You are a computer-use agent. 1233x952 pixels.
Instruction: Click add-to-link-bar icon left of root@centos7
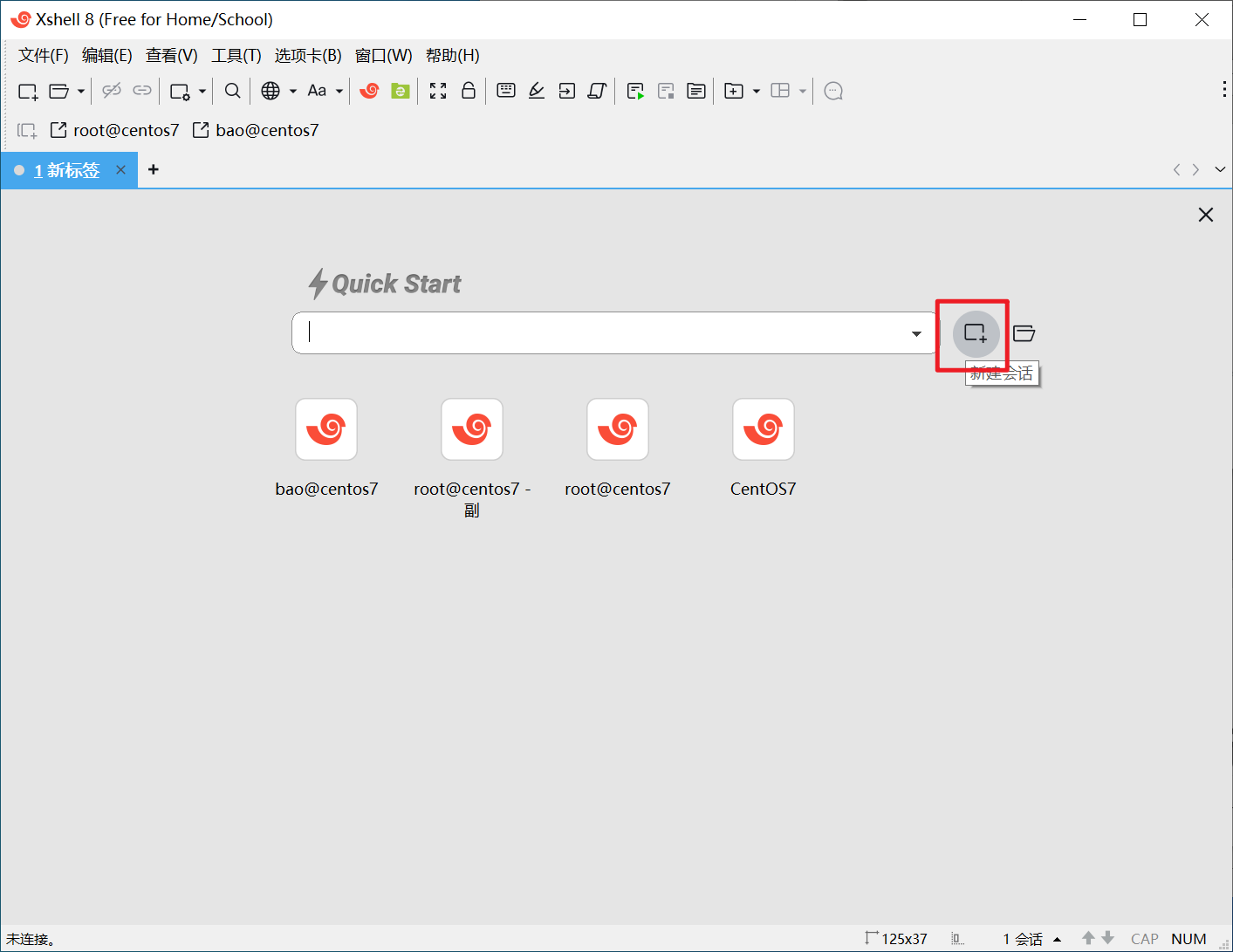tap(27, 131)
